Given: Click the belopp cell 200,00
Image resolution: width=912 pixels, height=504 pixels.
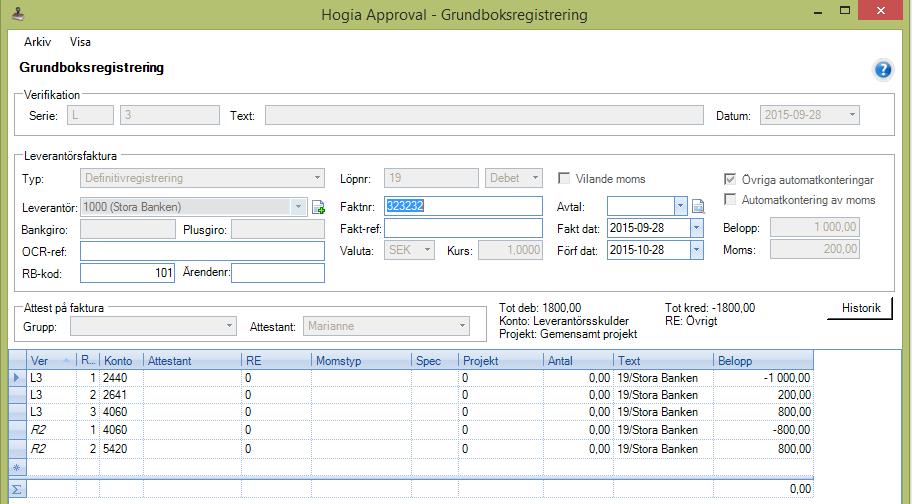Looking at the screenshot, I should click(763, 395).
